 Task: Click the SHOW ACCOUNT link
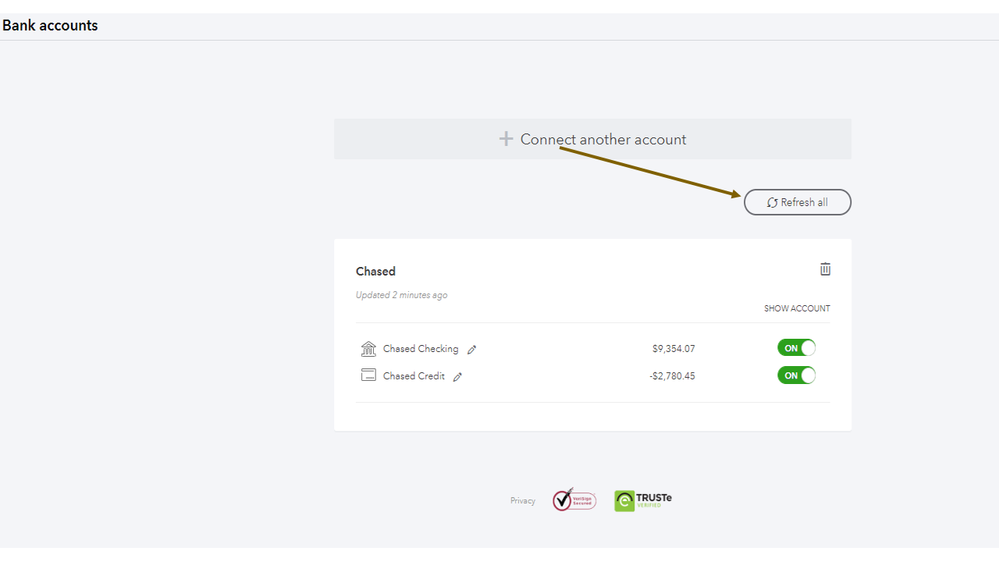pos(797,309)
